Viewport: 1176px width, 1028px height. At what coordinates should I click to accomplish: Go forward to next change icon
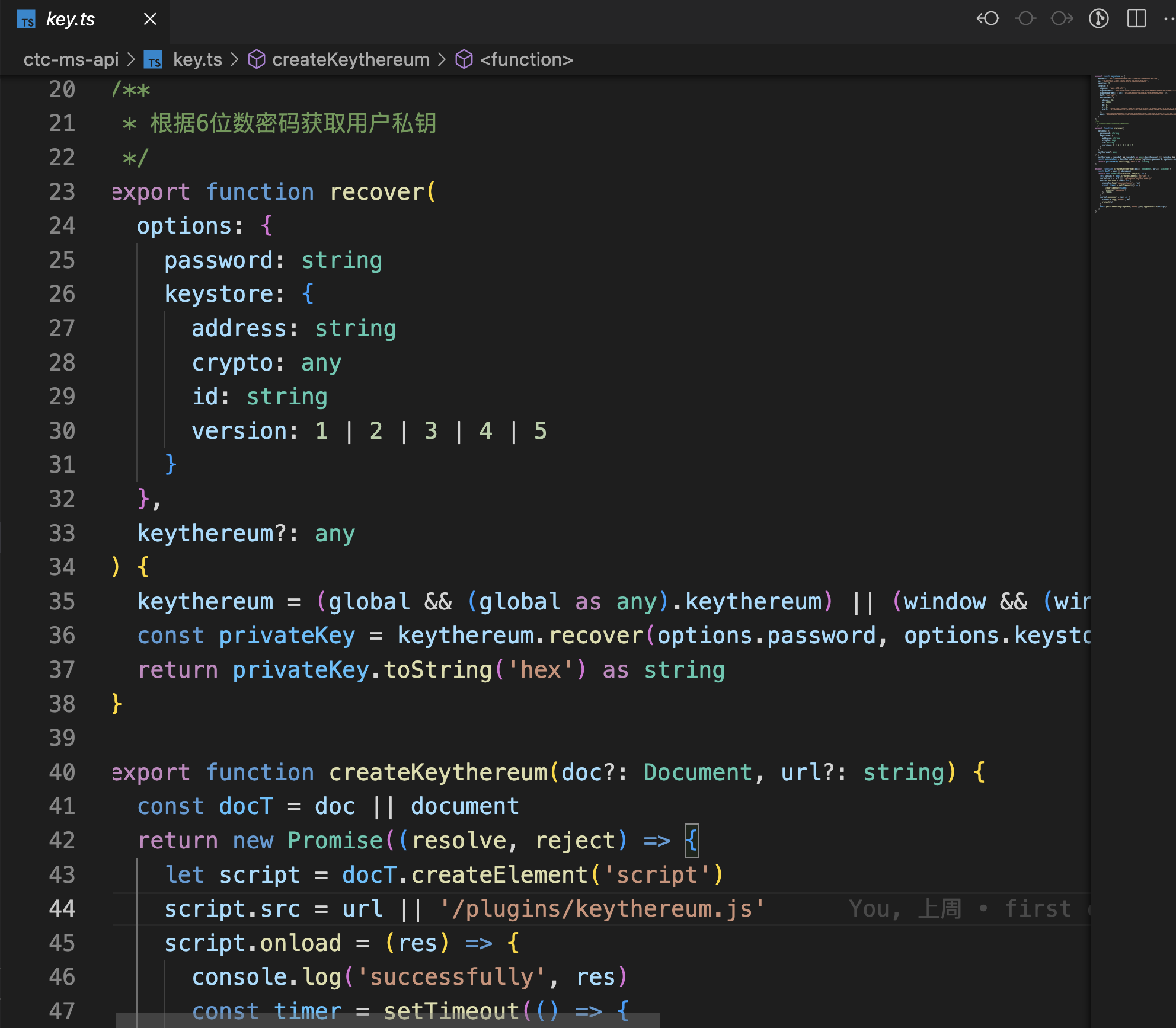click(x=1062, y=19)
